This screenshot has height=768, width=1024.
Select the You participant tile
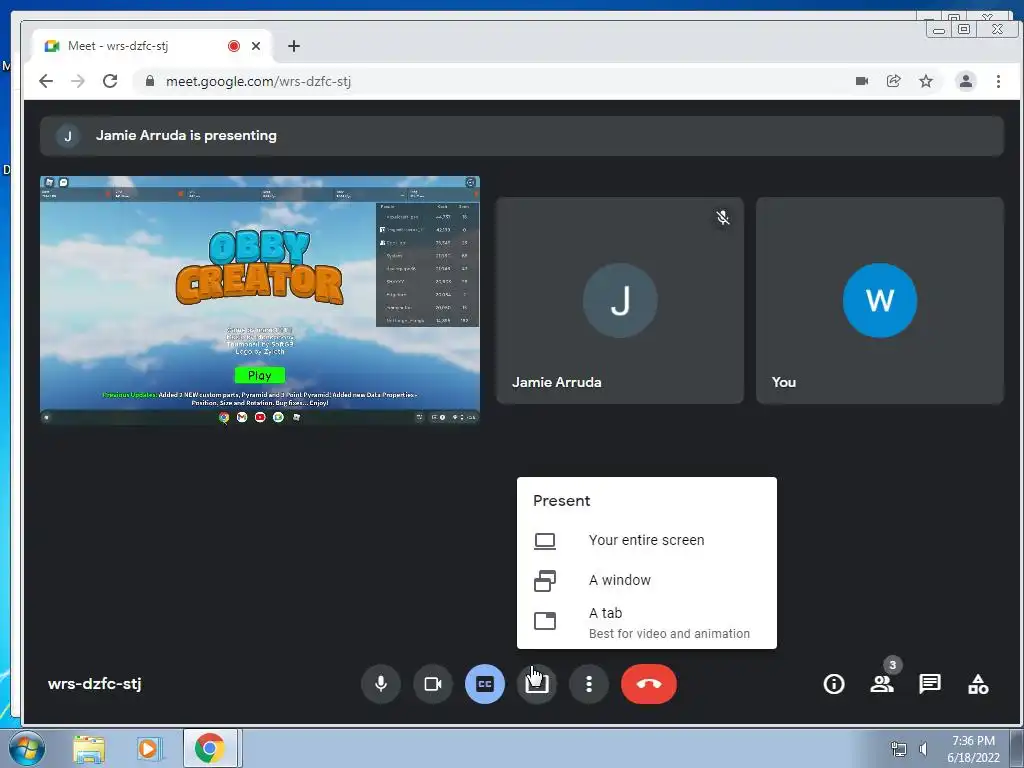coord(880,300)
